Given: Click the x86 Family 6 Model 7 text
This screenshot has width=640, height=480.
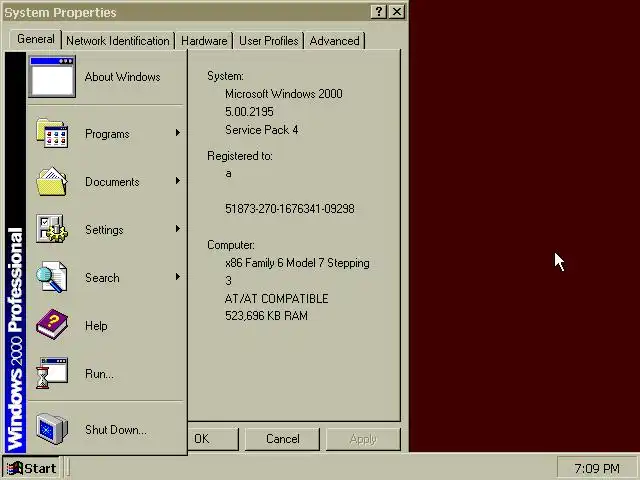Looking at the screenshot, I should pyautogui.click(x=297, y=263).
